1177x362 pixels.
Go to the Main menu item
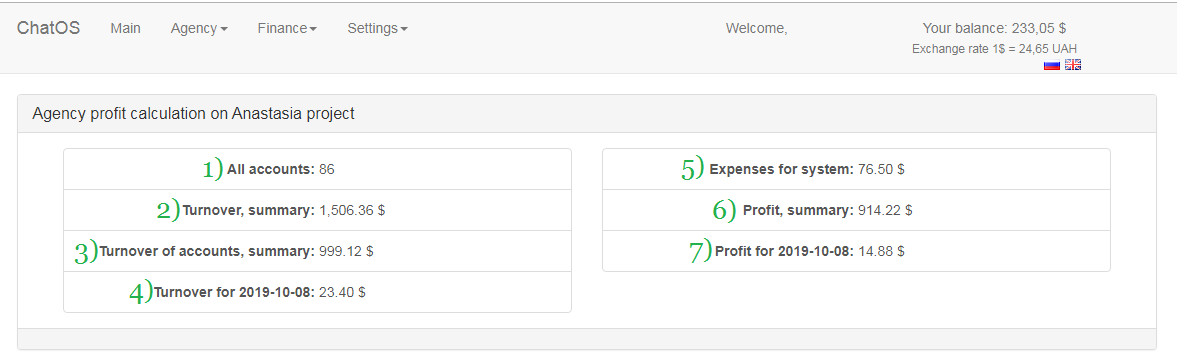point(125,29)
